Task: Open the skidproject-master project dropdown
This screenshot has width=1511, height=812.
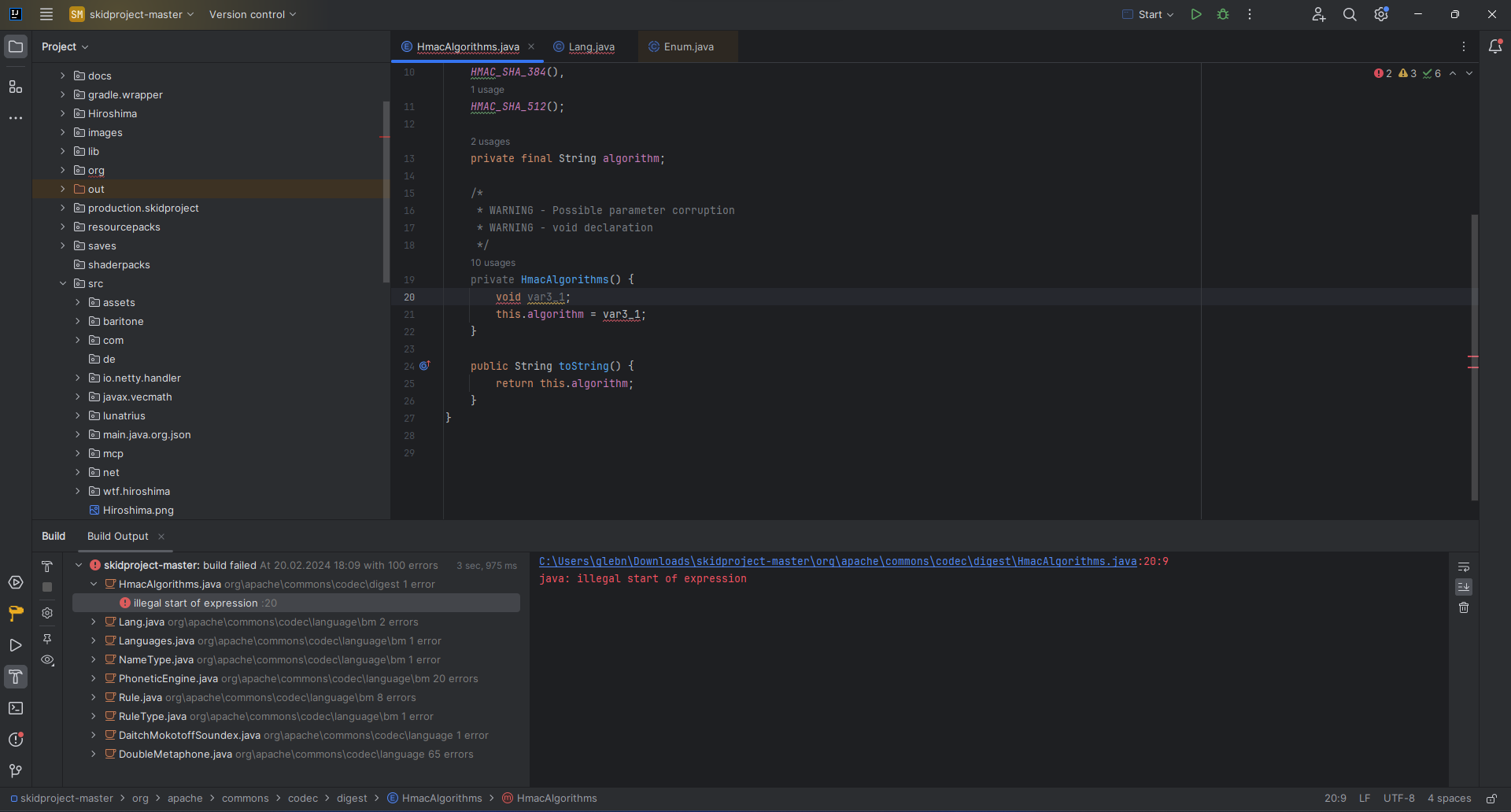Action: (131, 14)
